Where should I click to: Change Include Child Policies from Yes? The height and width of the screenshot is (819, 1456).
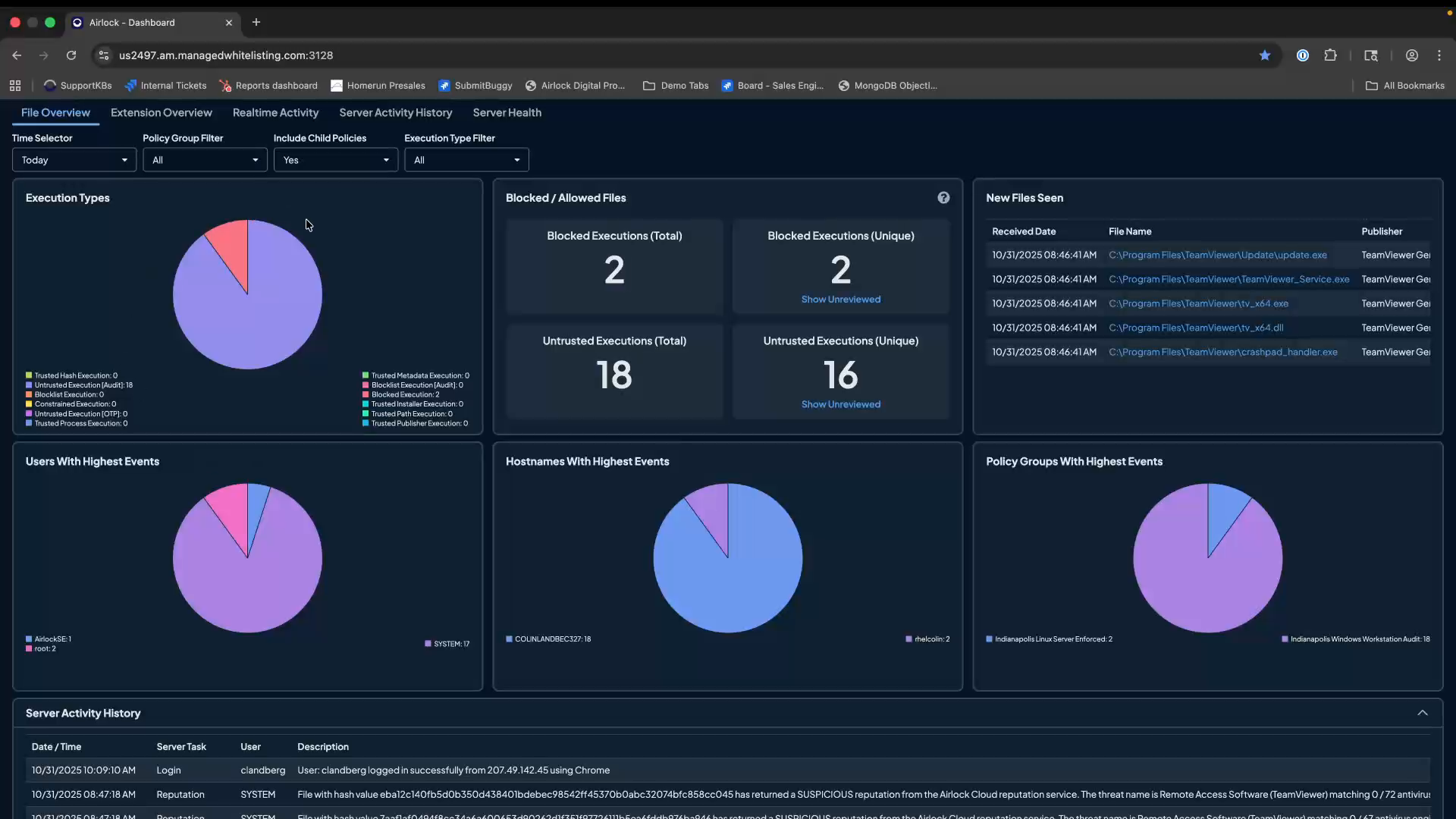coord(335,160)
